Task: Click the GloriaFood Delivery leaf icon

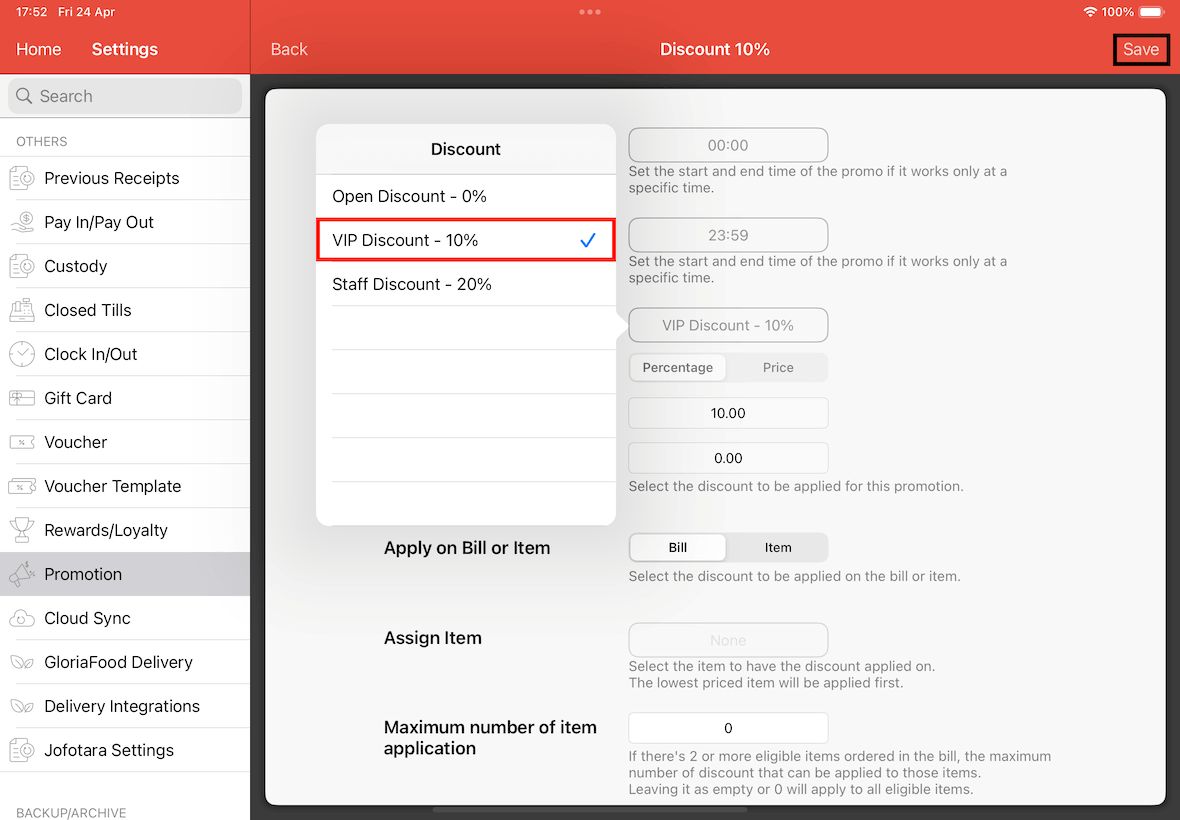Action: 22,663
